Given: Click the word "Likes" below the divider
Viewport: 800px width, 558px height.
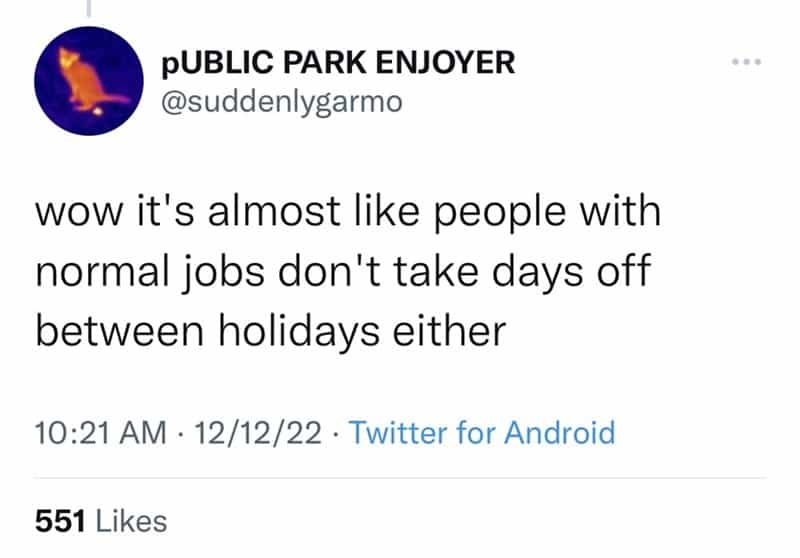Looking at the screenshot, I should 131,521.
